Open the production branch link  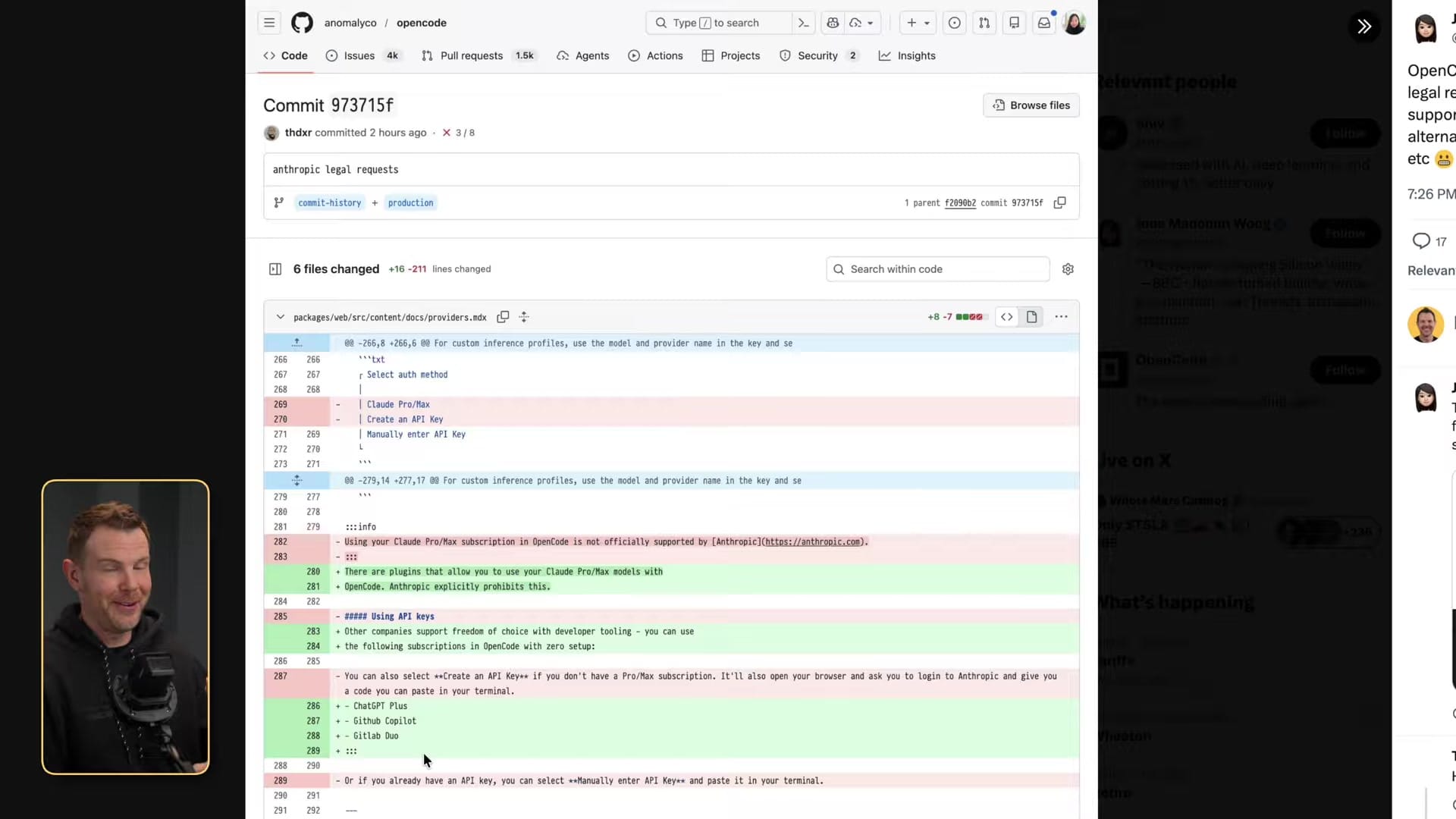pos(411,202)
